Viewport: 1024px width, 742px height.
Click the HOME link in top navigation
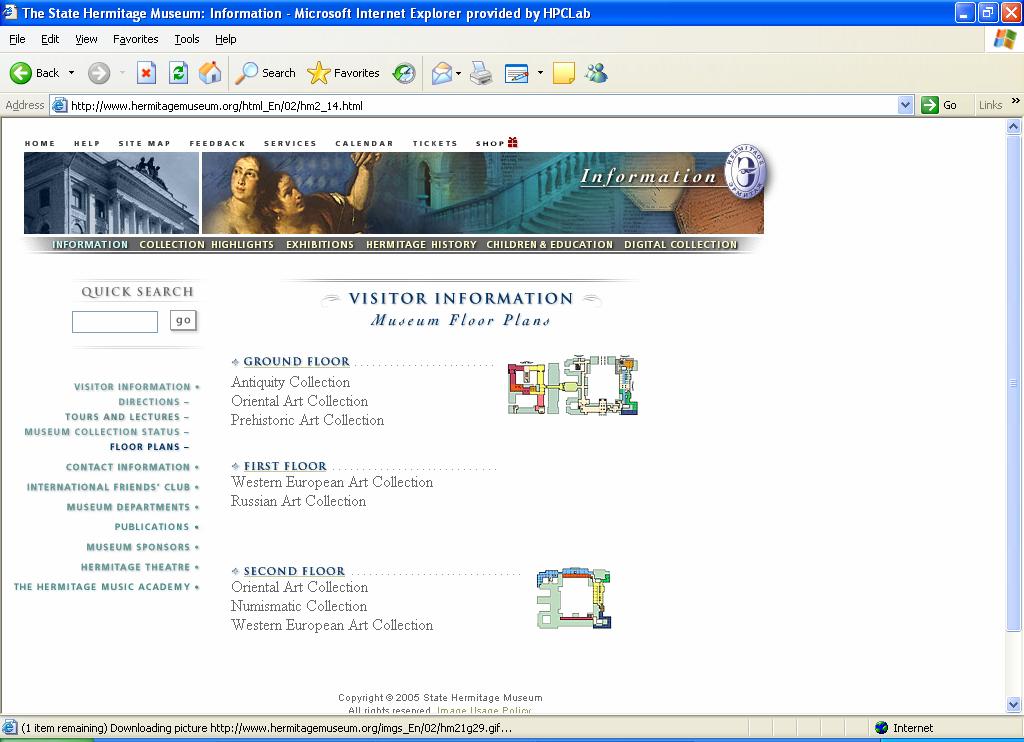click(40, 143)
